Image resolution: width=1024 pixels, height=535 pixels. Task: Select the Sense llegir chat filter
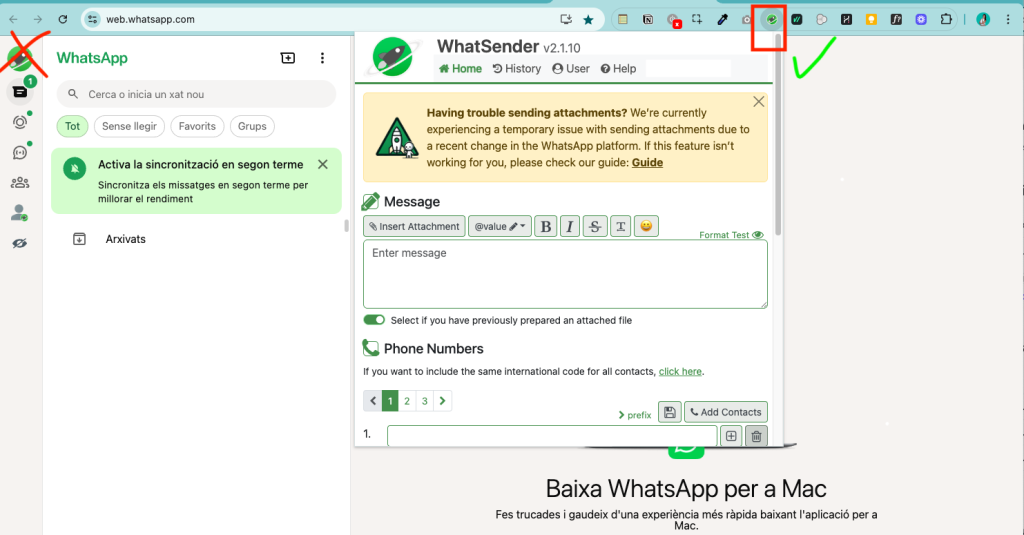129,127
